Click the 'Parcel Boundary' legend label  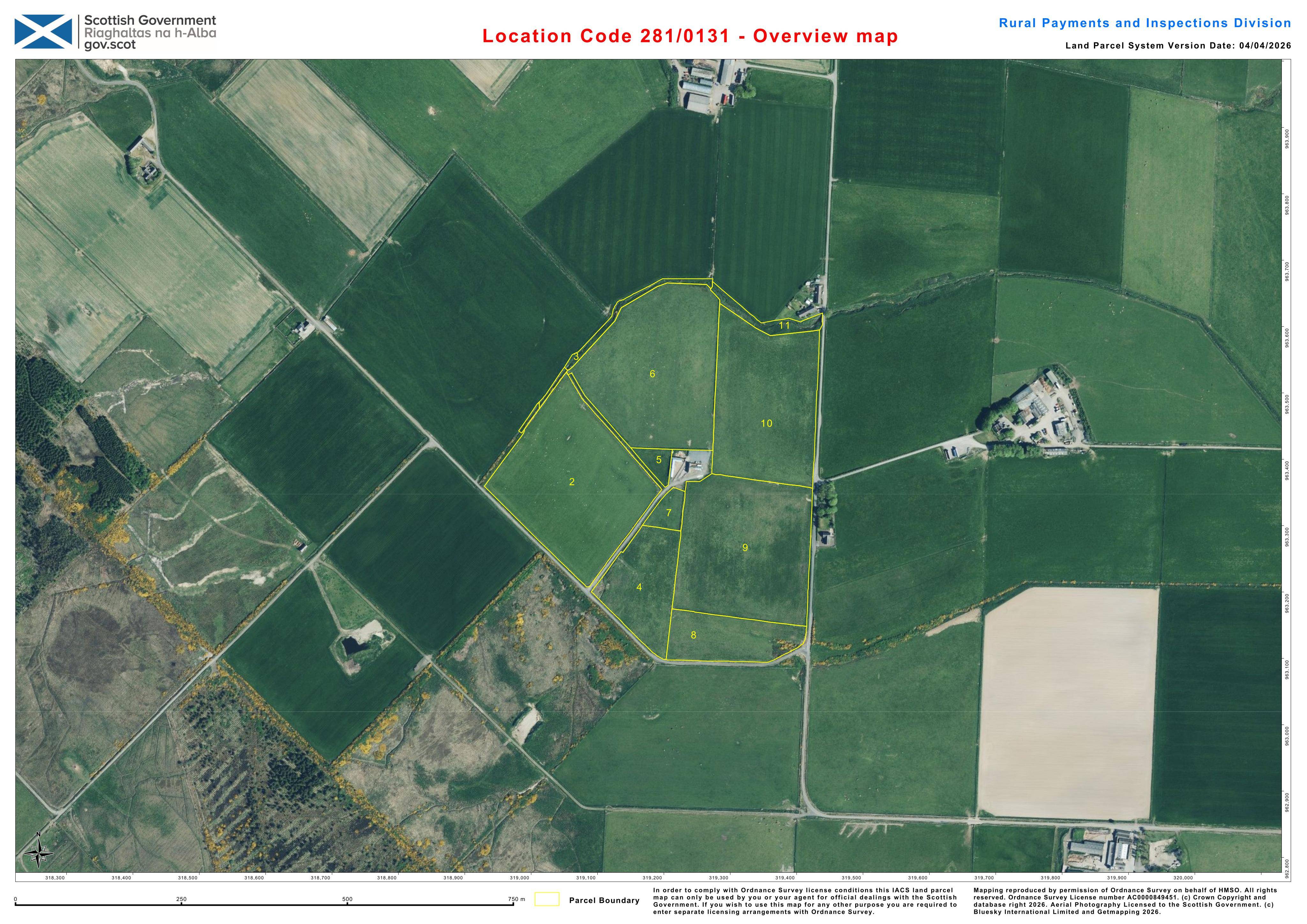click(604, 900)
